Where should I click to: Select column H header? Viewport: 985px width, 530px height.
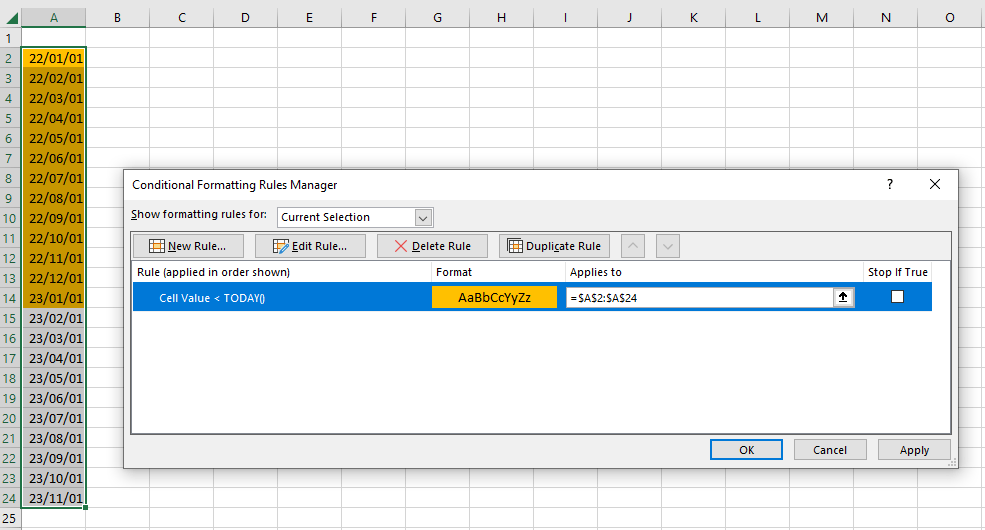501,18
